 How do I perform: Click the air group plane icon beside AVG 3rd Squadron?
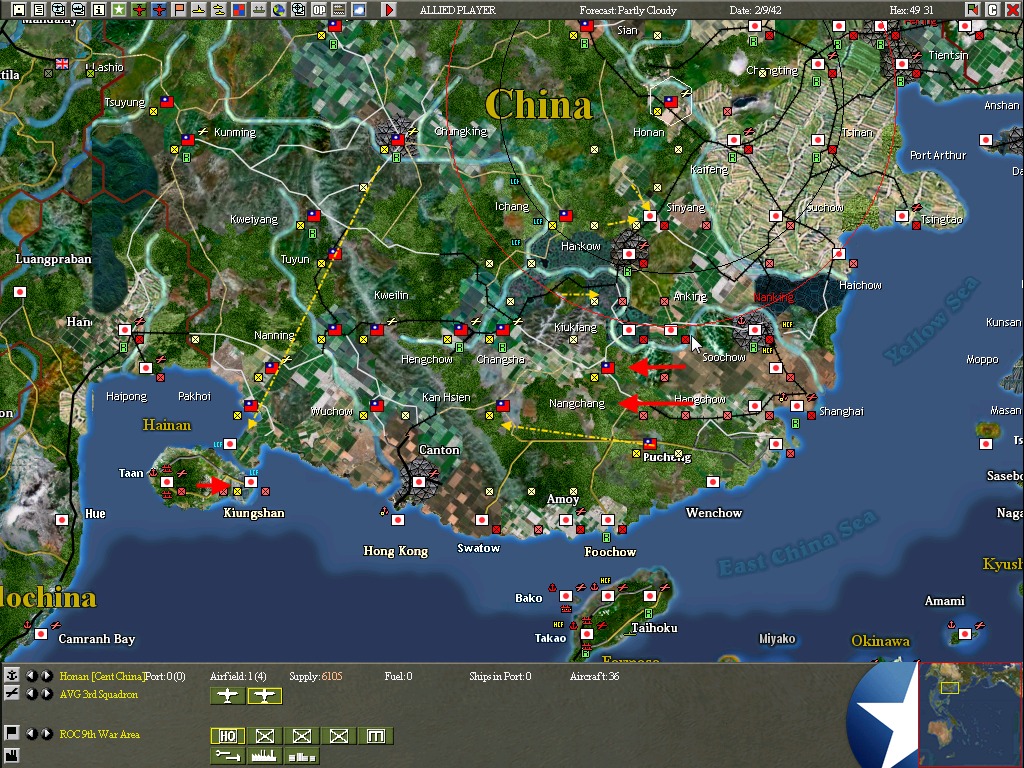11,694
